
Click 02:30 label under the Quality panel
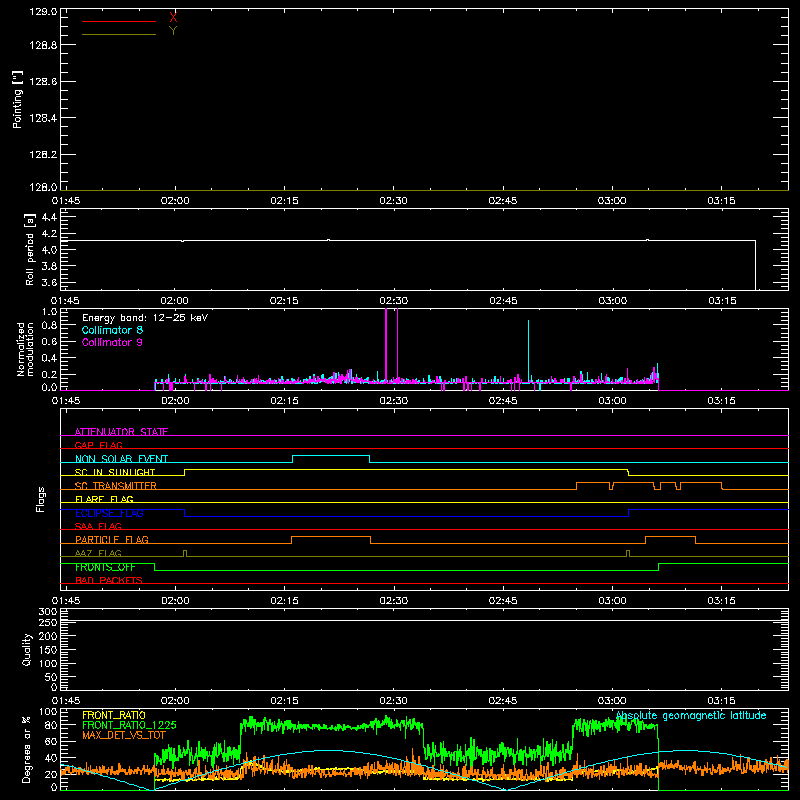393,701
